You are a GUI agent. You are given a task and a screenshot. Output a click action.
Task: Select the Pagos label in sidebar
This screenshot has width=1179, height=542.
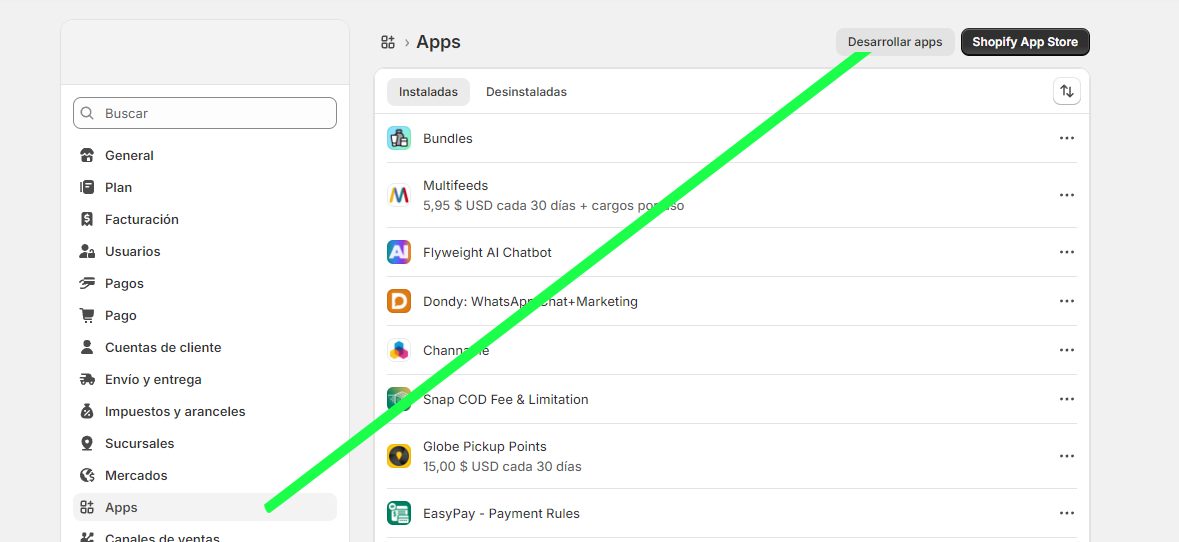point(124,283)
